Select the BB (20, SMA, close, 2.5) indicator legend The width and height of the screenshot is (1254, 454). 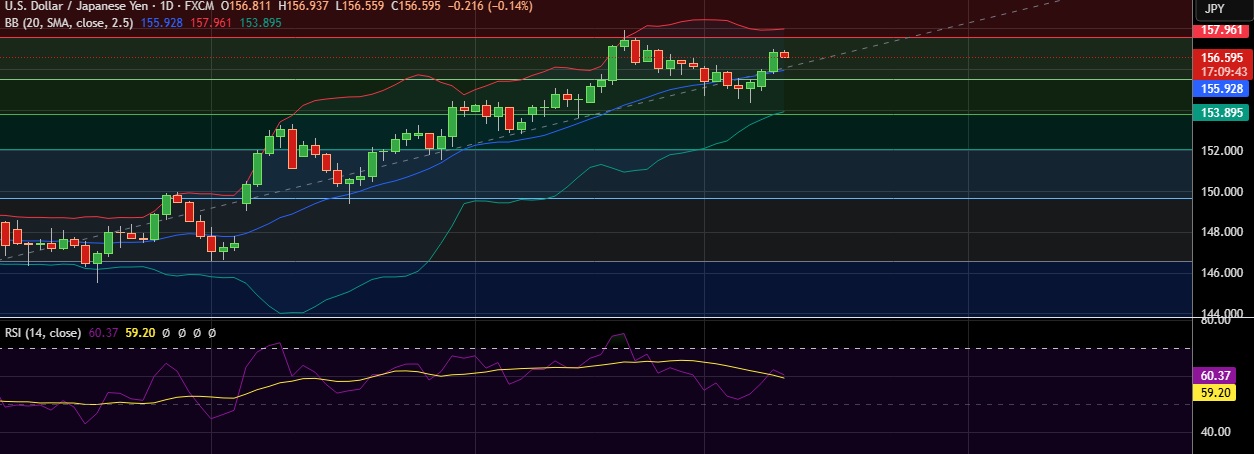tap(68, 22)
